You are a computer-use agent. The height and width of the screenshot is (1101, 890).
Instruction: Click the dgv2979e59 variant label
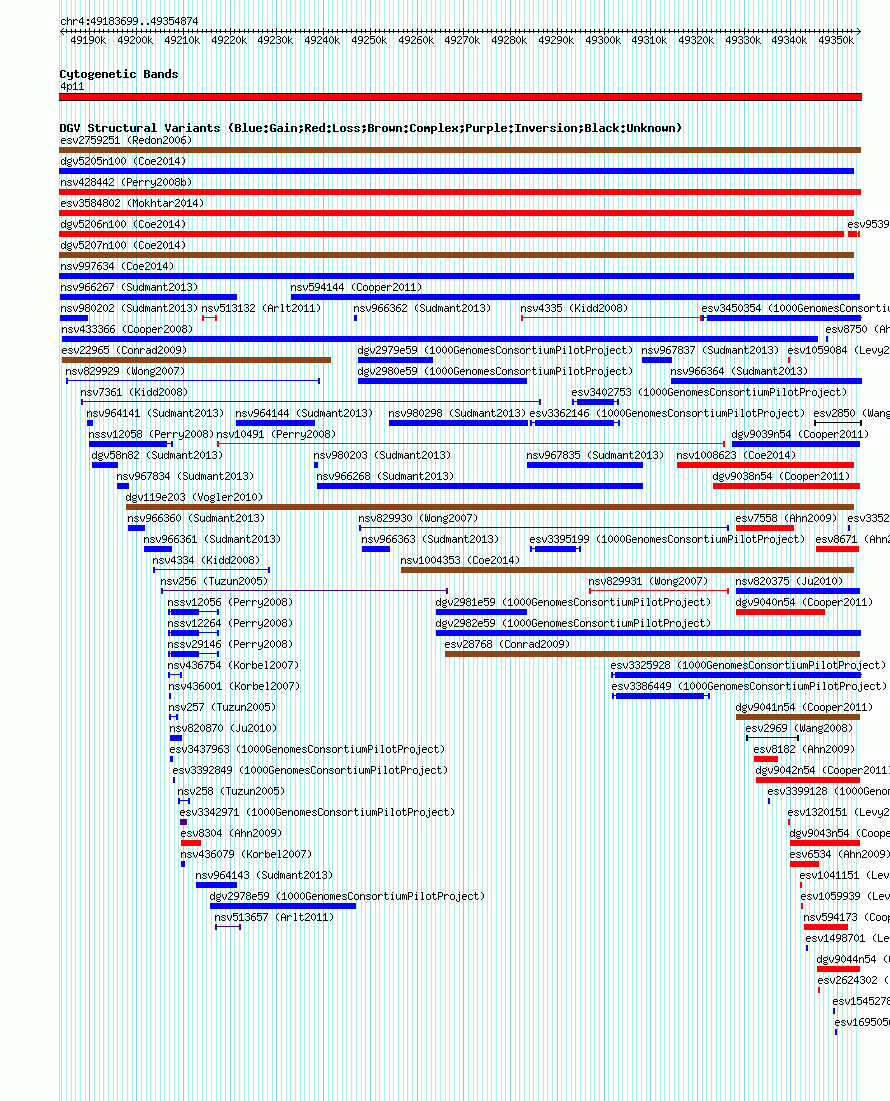(x=495, y=351)
